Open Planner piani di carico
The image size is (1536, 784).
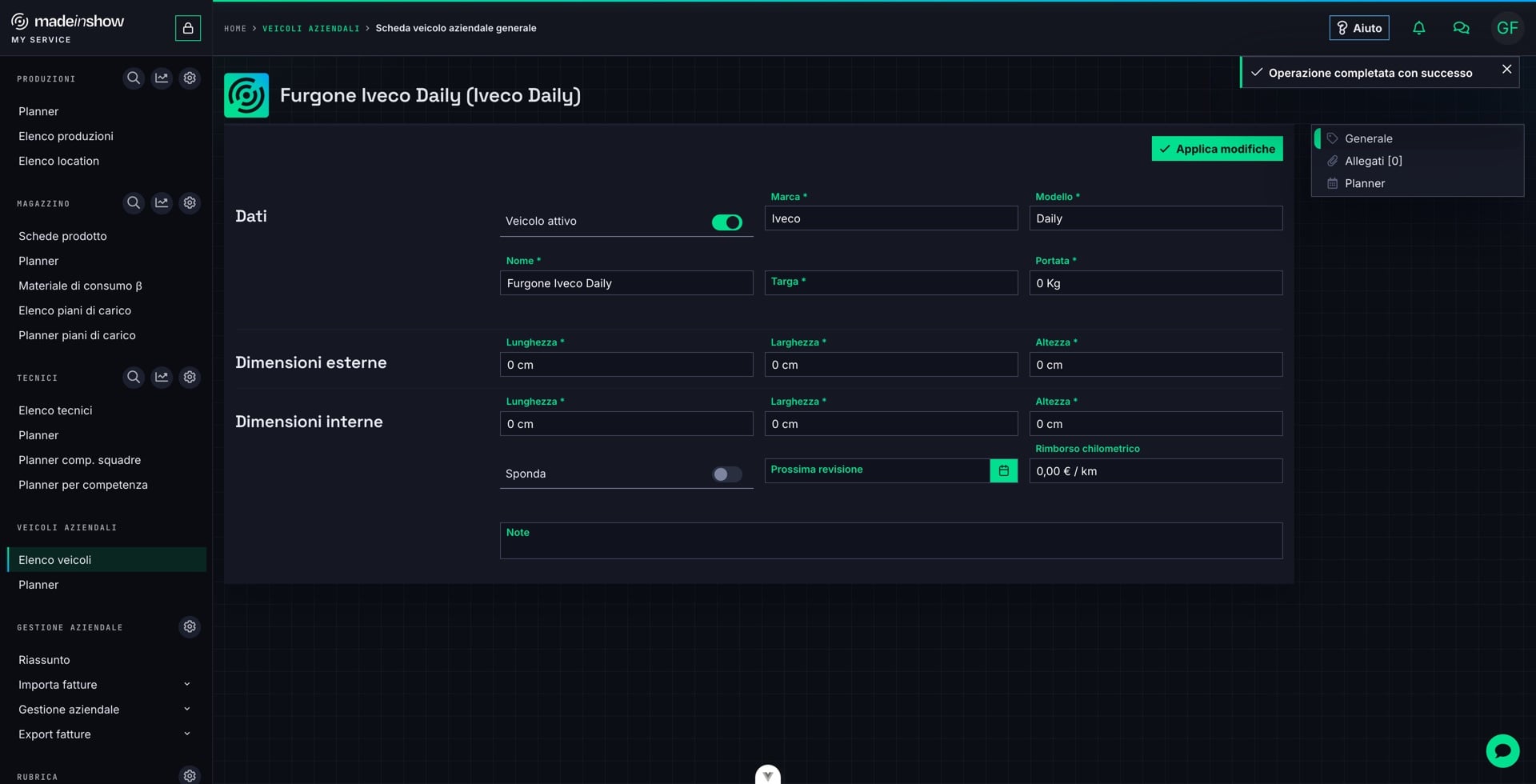77,335
